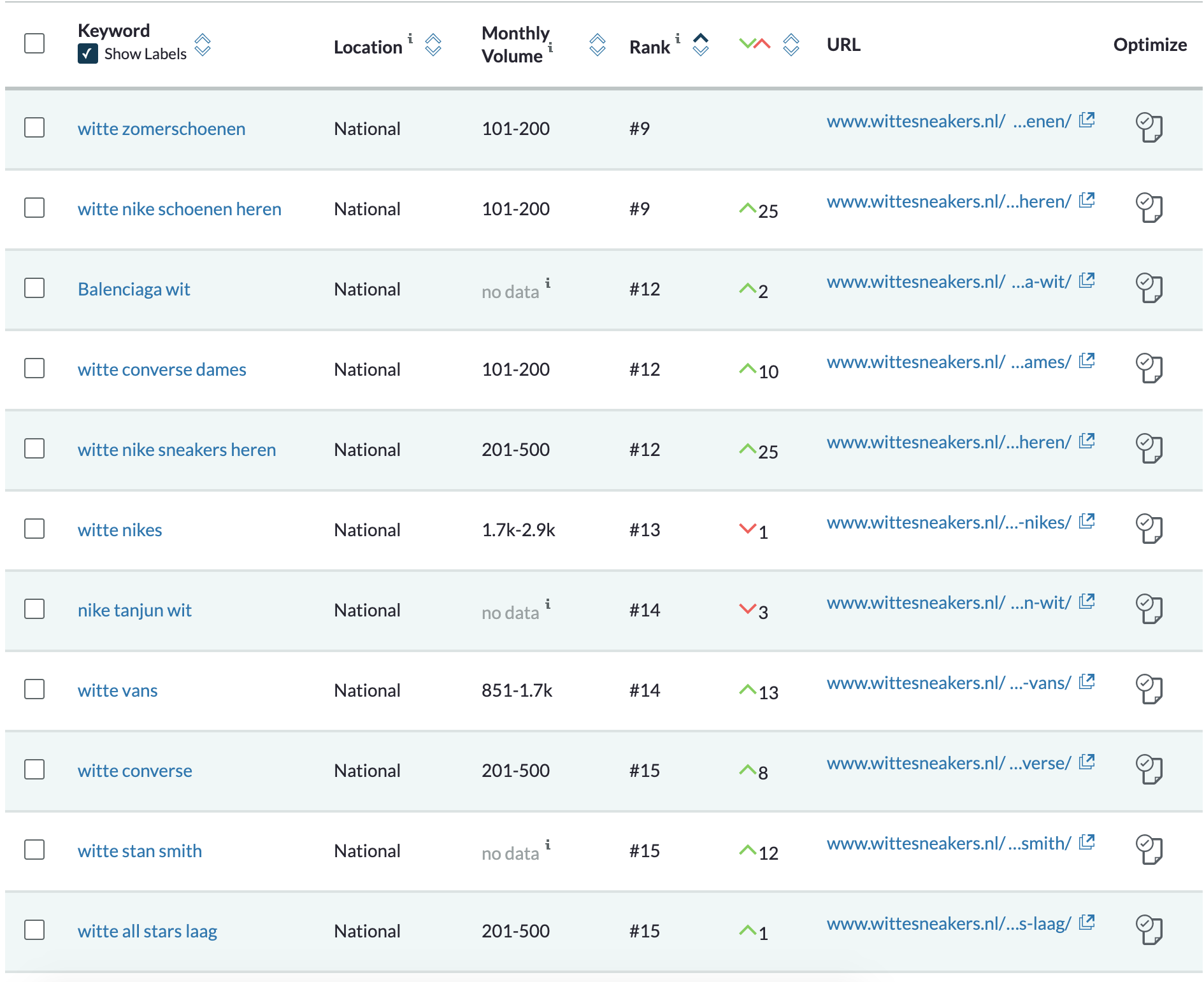The height and width of the screenshot is (982, 1204).
Task: Open optimize icon for Balenciaga wit
Action: point(1149,288)
